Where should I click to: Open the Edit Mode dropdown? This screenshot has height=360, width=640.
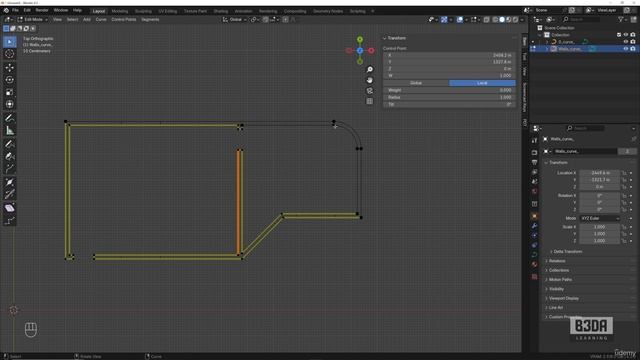(33, 20)
